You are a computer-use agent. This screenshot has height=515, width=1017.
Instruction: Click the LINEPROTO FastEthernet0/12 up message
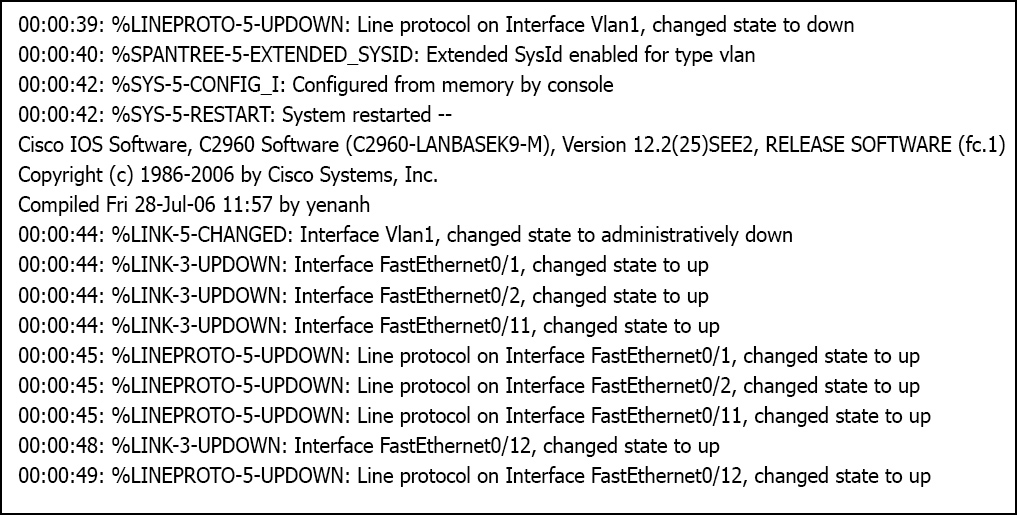tap(474, 475)
